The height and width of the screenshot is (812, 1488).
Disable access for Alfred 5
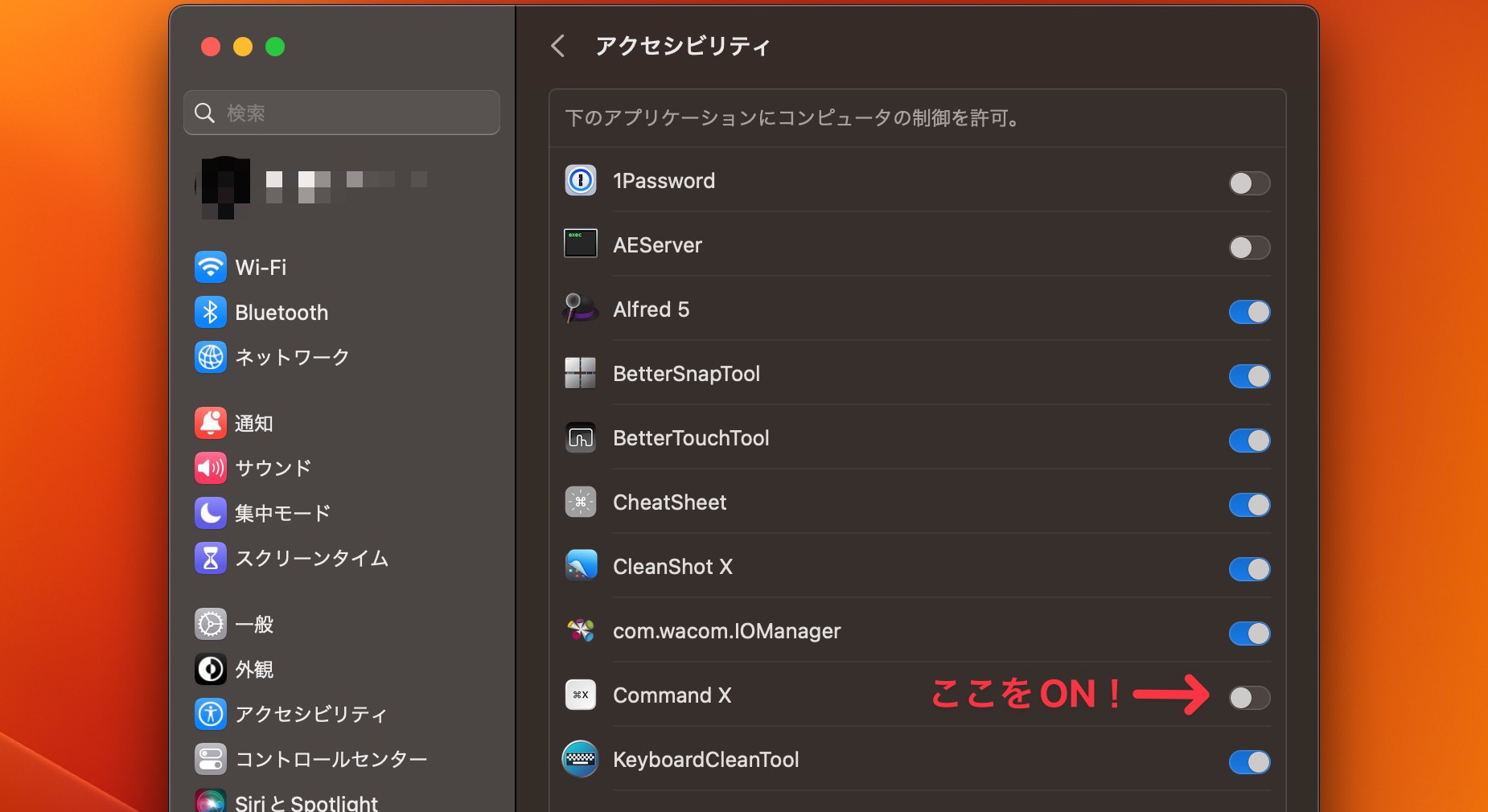[1249, 312]
